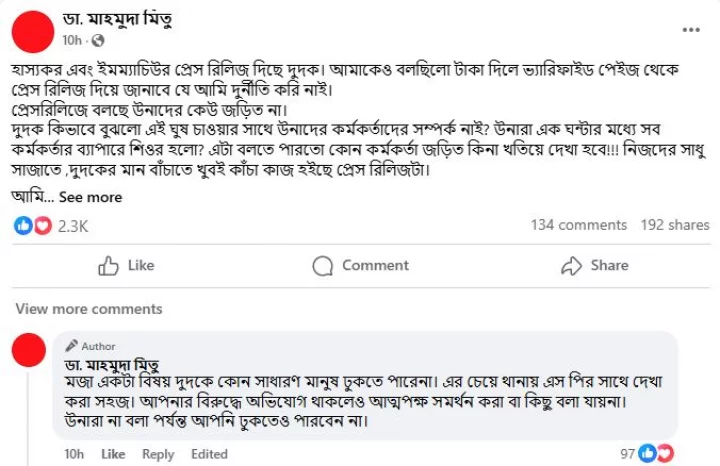Click the Share arrow icon
Viewport: 720px width, 466px height.
point(571,265)
